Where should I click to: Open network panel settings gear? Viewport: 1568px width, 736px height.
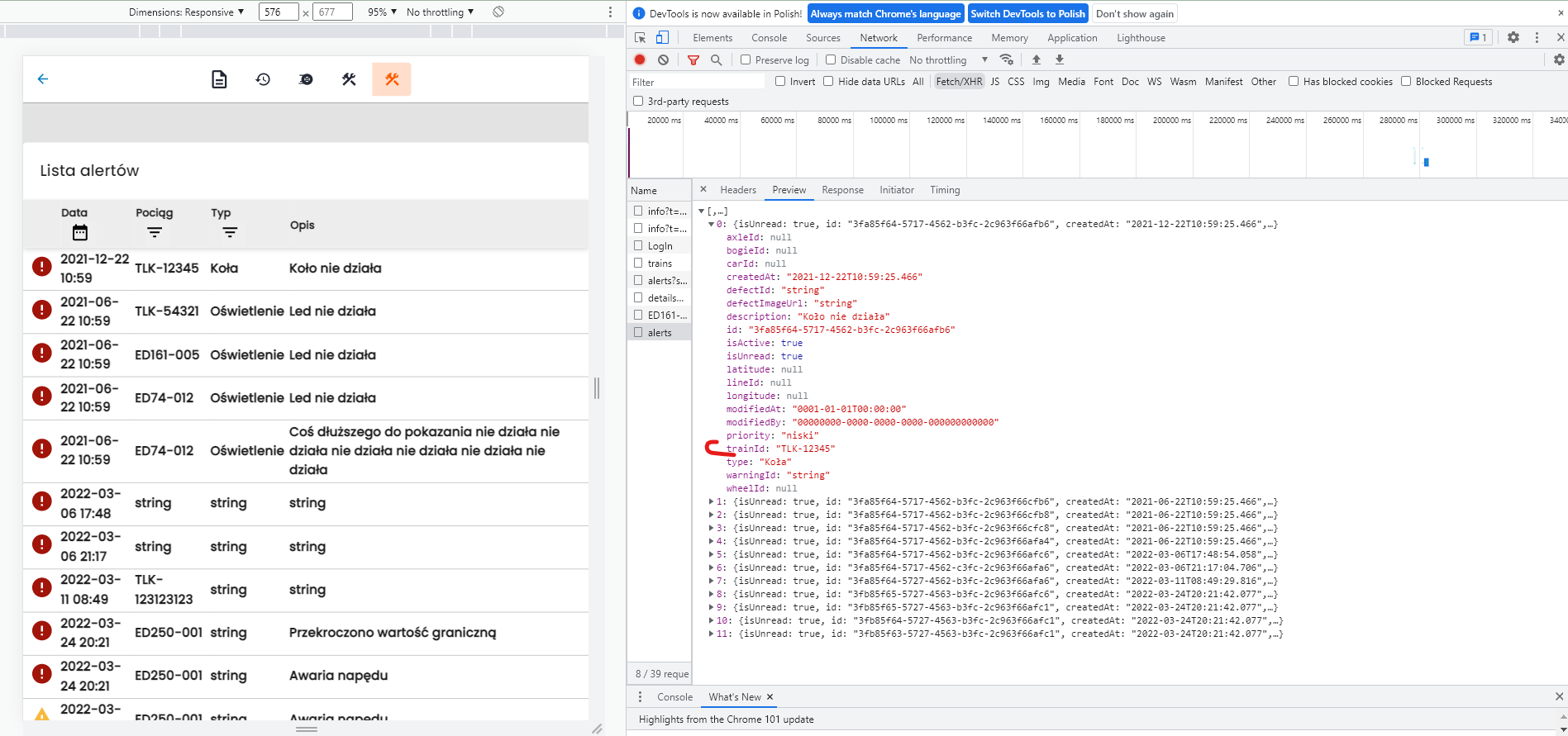[1559, 59]
